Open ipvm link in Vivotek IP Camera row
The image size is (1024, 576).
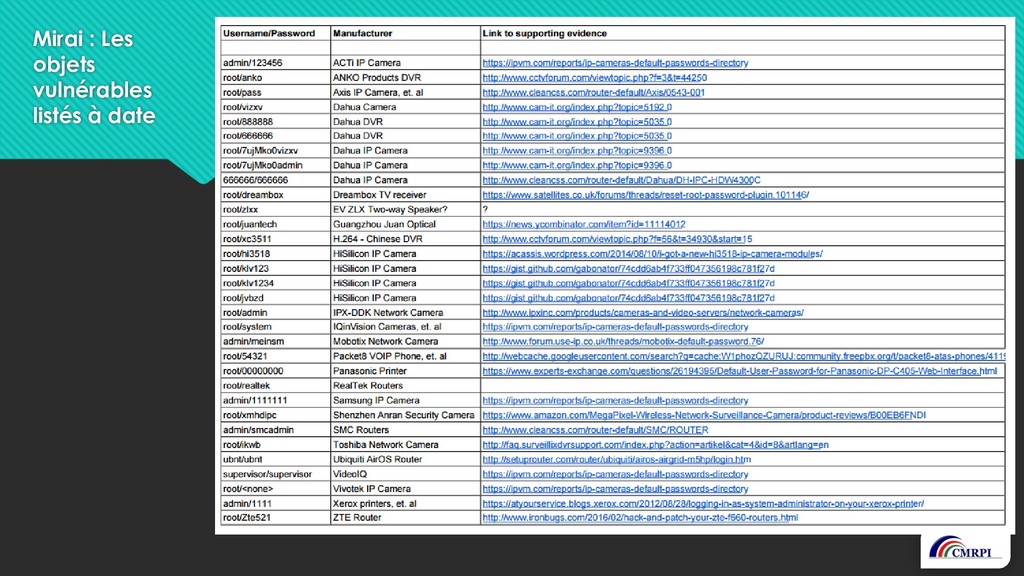click(x=615, y=488)
